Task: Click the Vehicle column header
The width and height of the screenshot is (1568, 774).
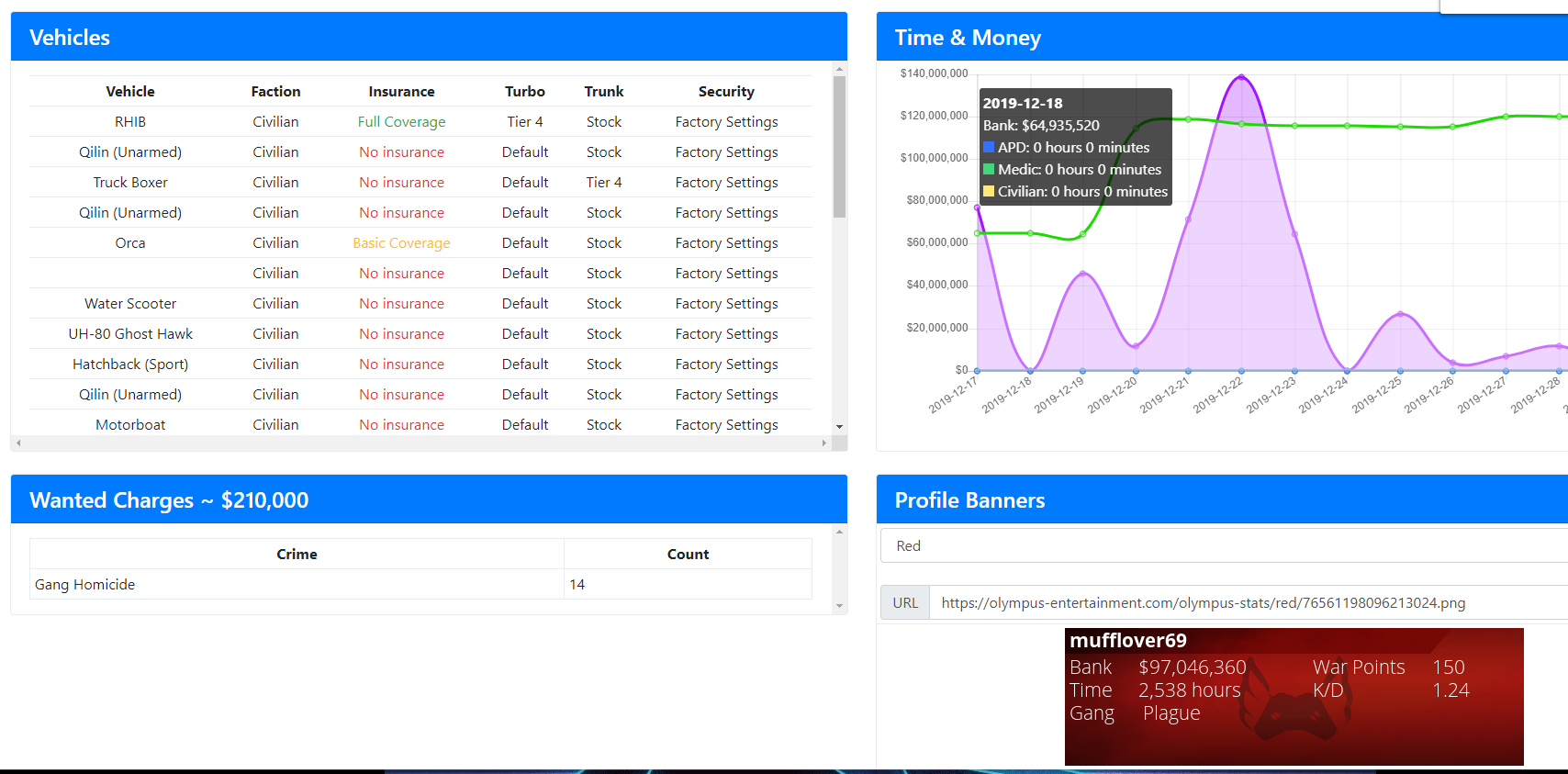Action: pyautogui.click(x=130, y=92)
